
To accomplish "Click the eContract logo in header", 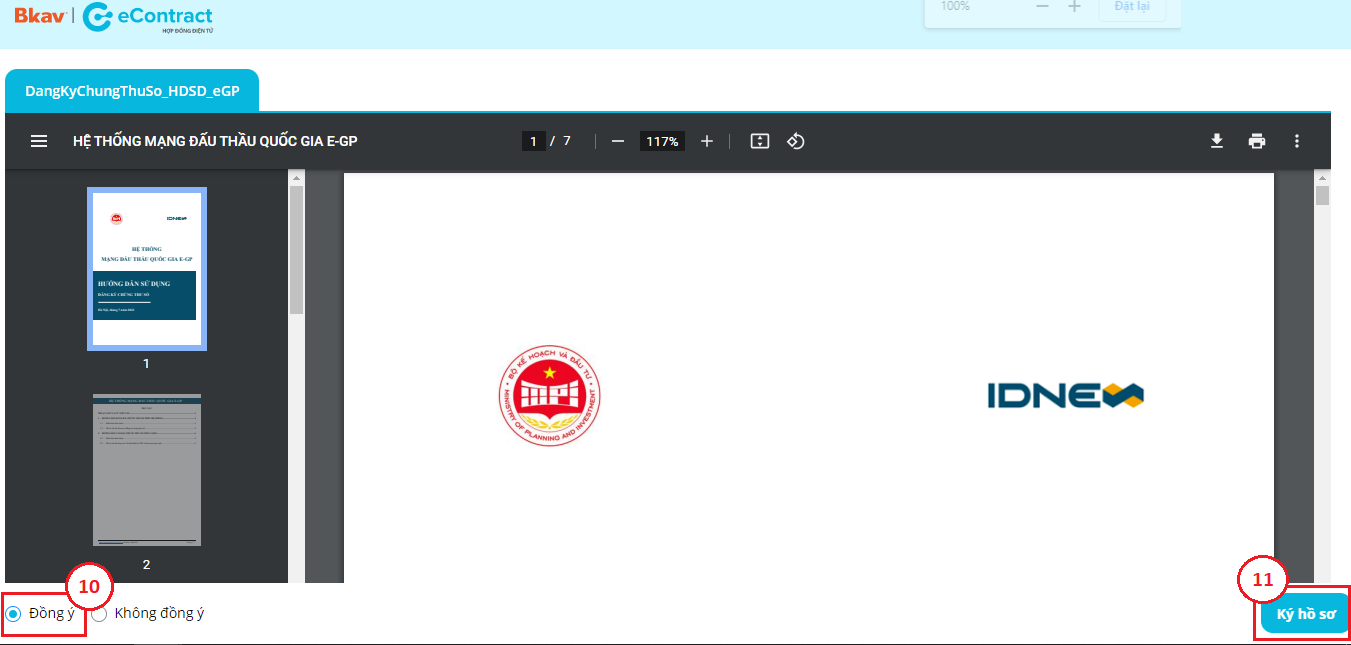I will 148,17.
